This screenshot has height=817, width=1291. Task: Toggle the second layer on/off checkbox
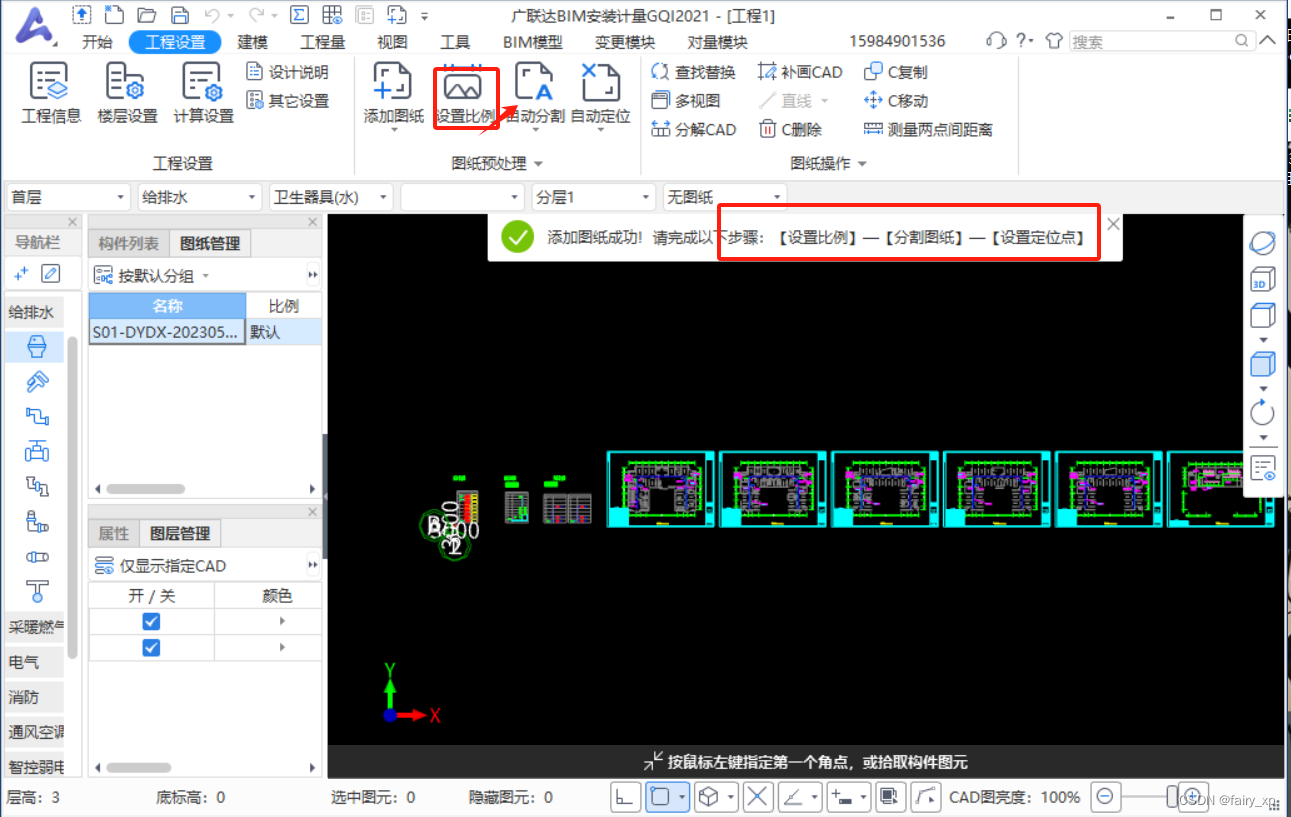[151, 648]
